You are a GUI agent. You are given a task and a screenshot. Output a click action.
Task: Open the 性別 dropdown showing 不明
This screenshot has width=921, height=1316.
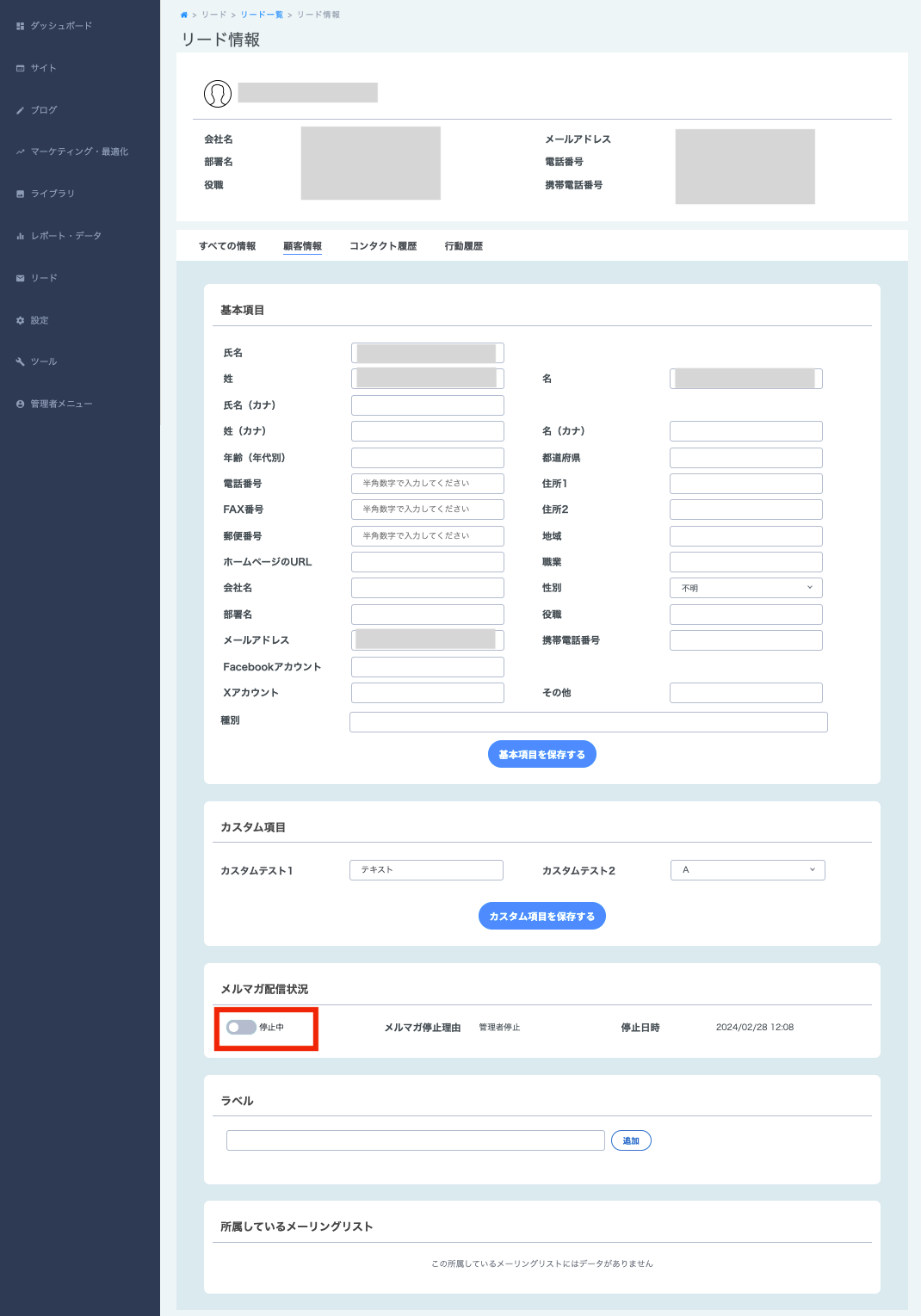click(746, 588)
